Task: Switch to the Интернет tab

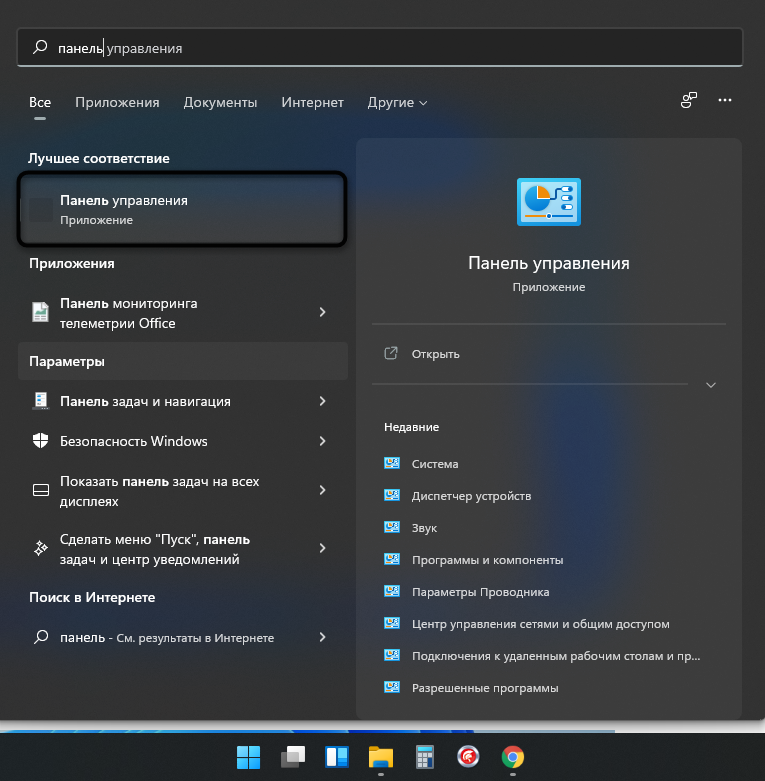Action: click(312, 102)
